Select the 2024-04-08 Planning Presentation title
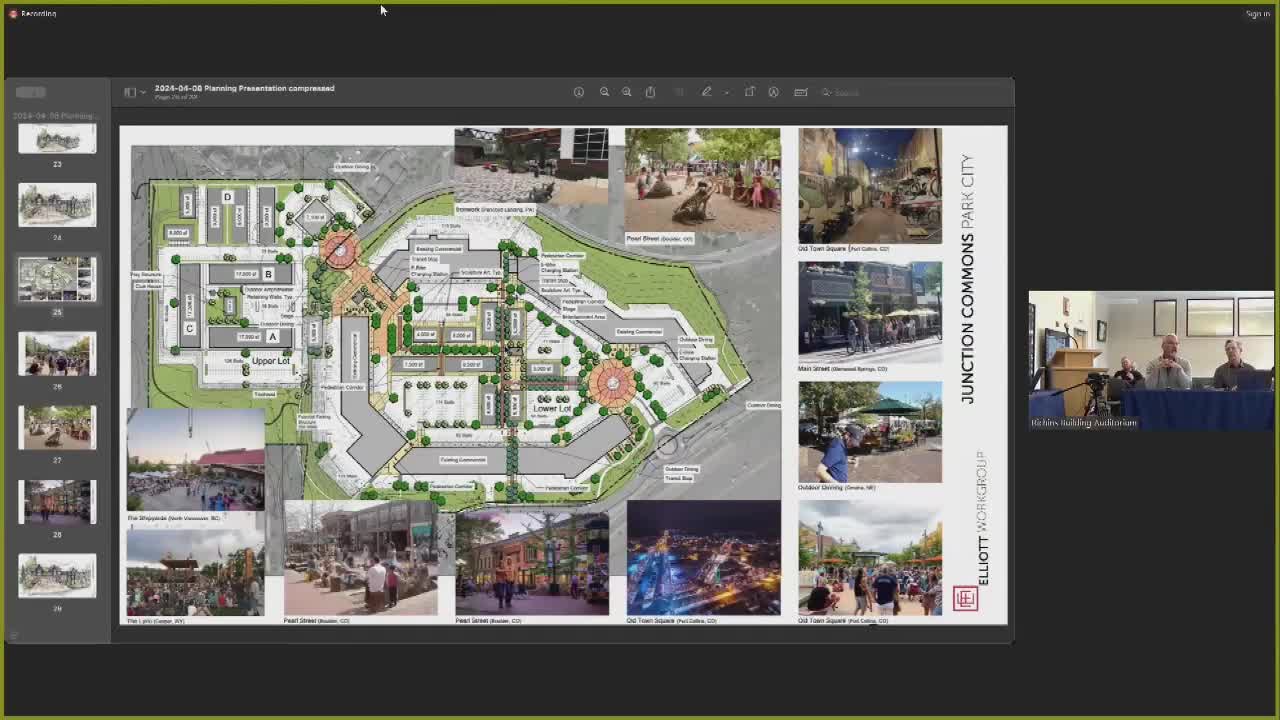The image size is (1280, 720). 245,88
